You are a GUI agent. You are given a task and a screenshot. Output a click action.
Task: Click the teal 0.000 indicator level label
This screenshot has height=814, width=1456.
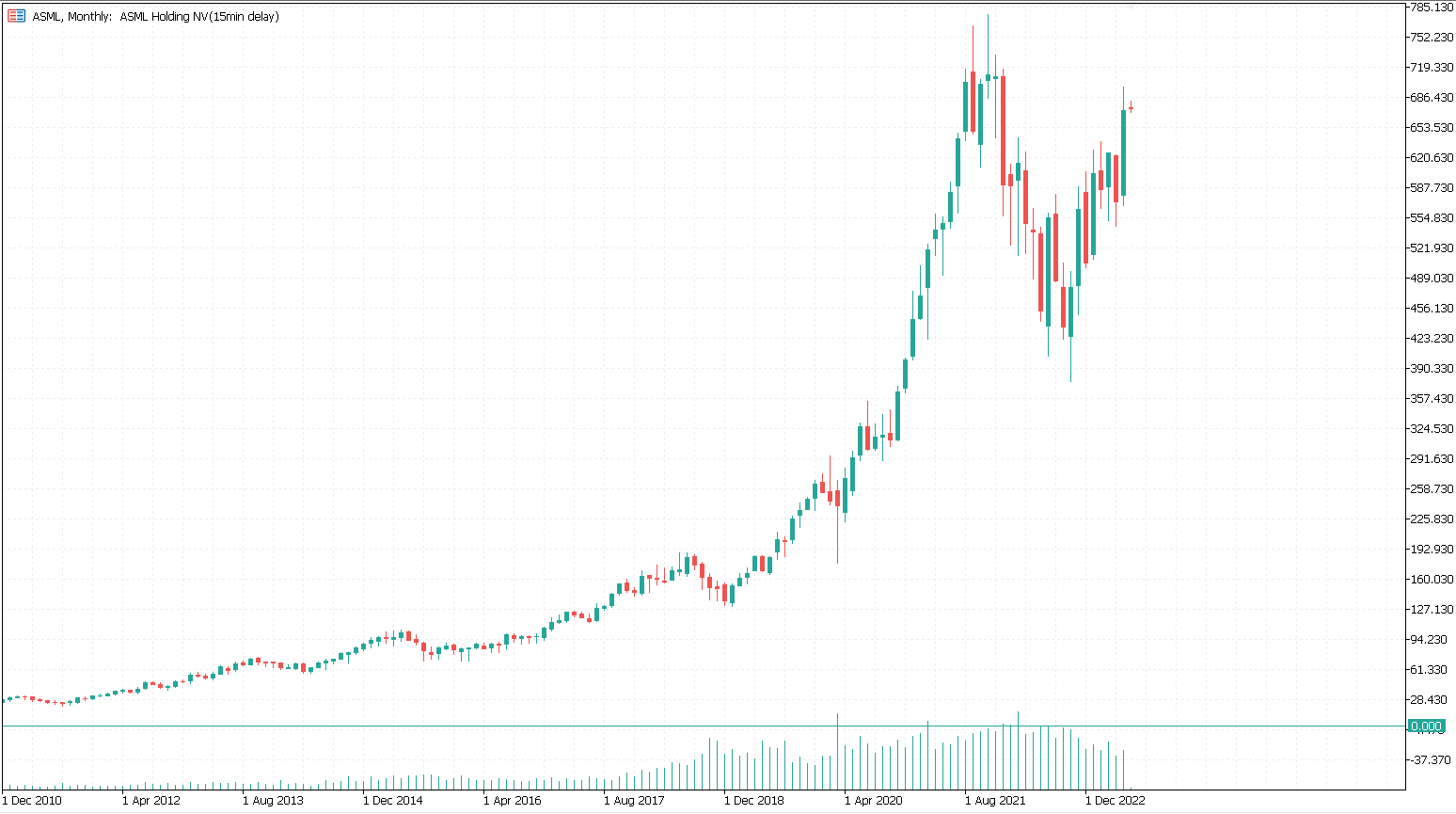pos(1426,726)
